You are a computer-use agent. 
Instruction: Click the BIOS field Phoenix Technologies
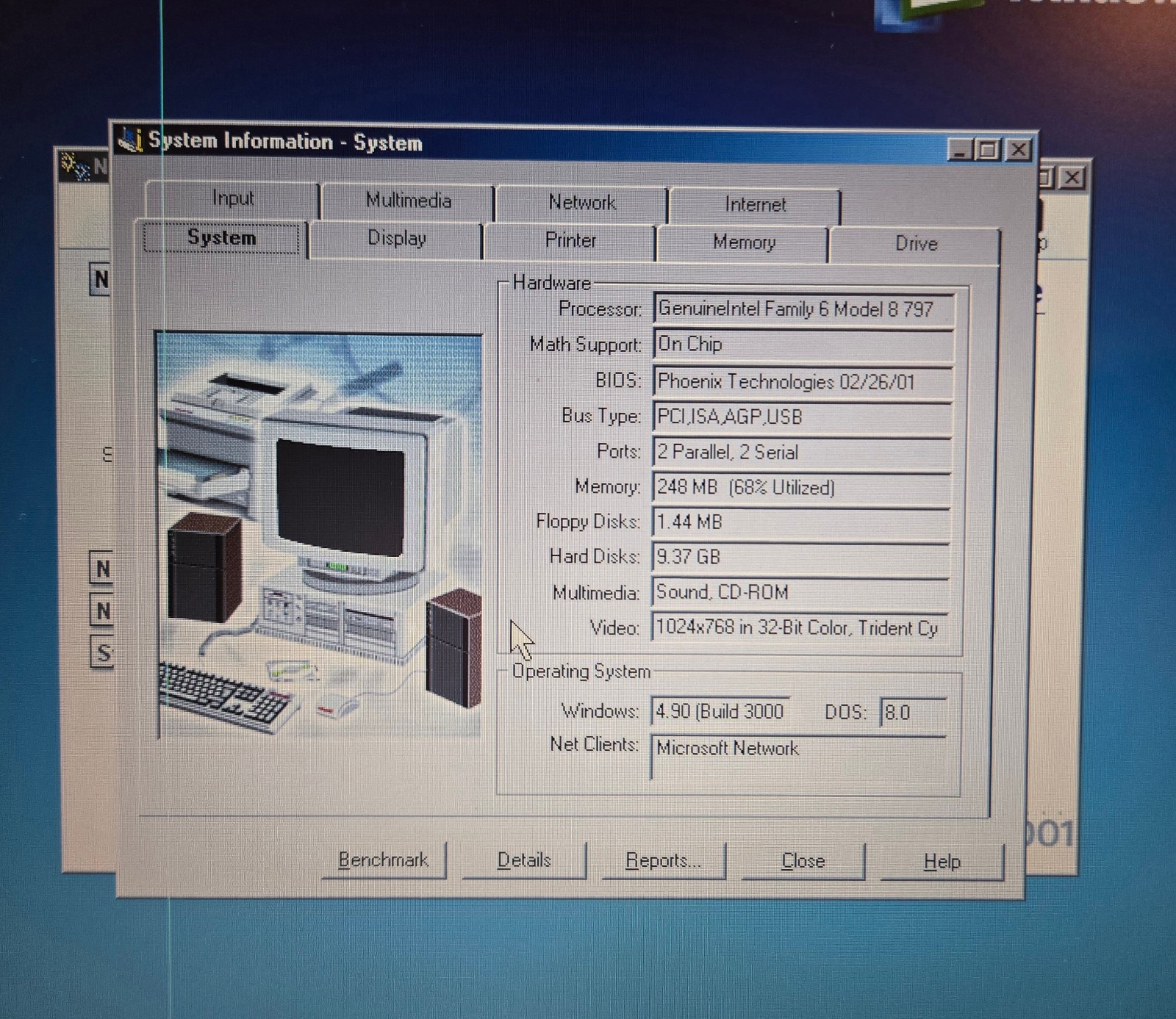tap(803, 382)
